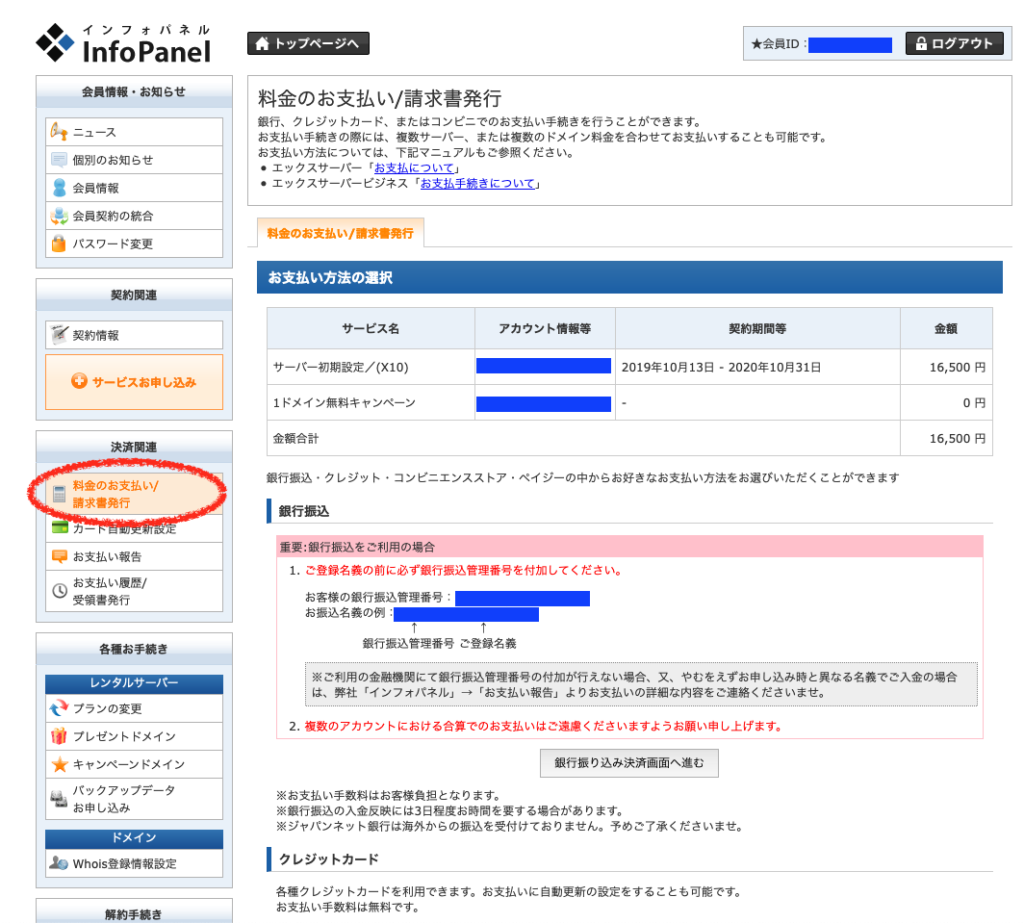
Task: Open プランの変更 menu item
Action: pyautogui.click(x=134, y=708)
